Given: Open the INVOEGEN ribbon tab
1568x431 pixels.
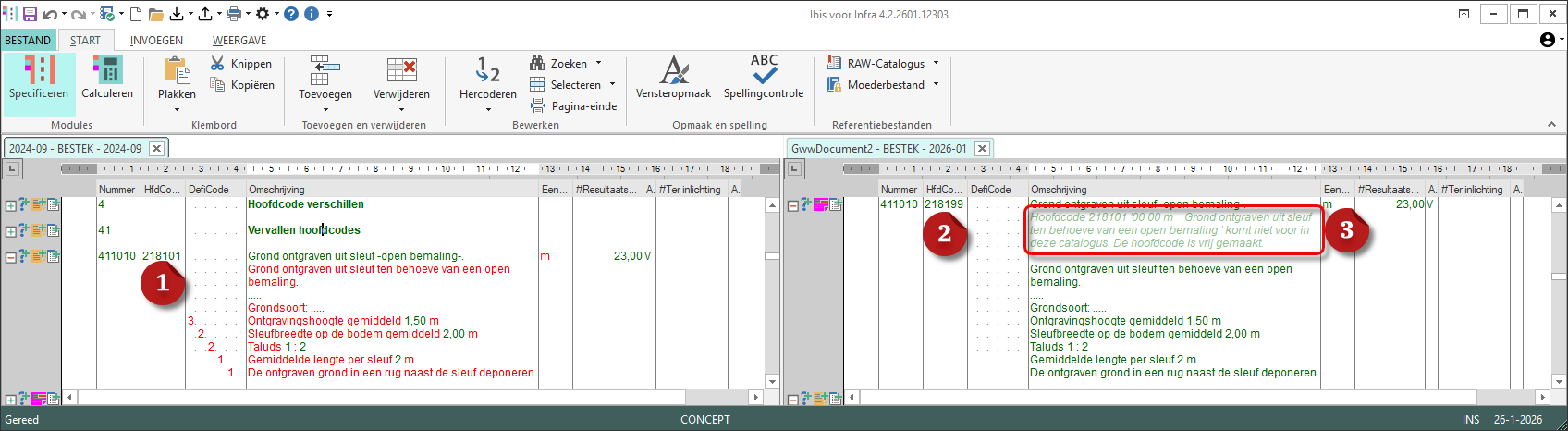Looking at the screenshot, I should point(156,41).
